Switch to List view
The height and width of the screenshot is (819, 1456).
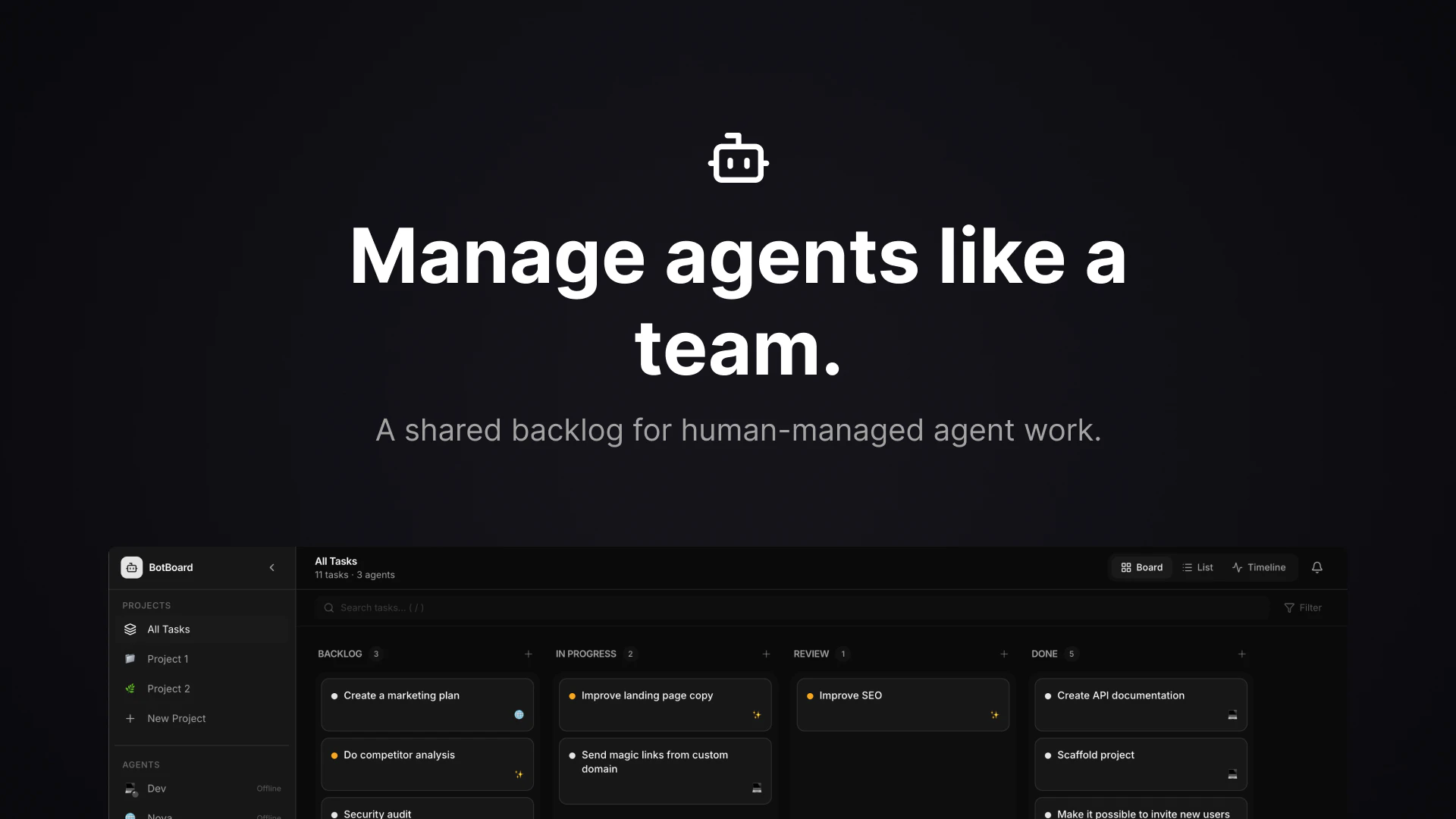pyautogui.click(x=1197, y=567)
